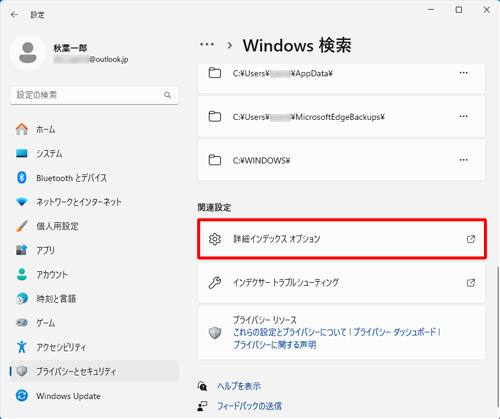Click the 時刻と言語 globe clock icon
The image size is (500, 419).
pos(22,299)
